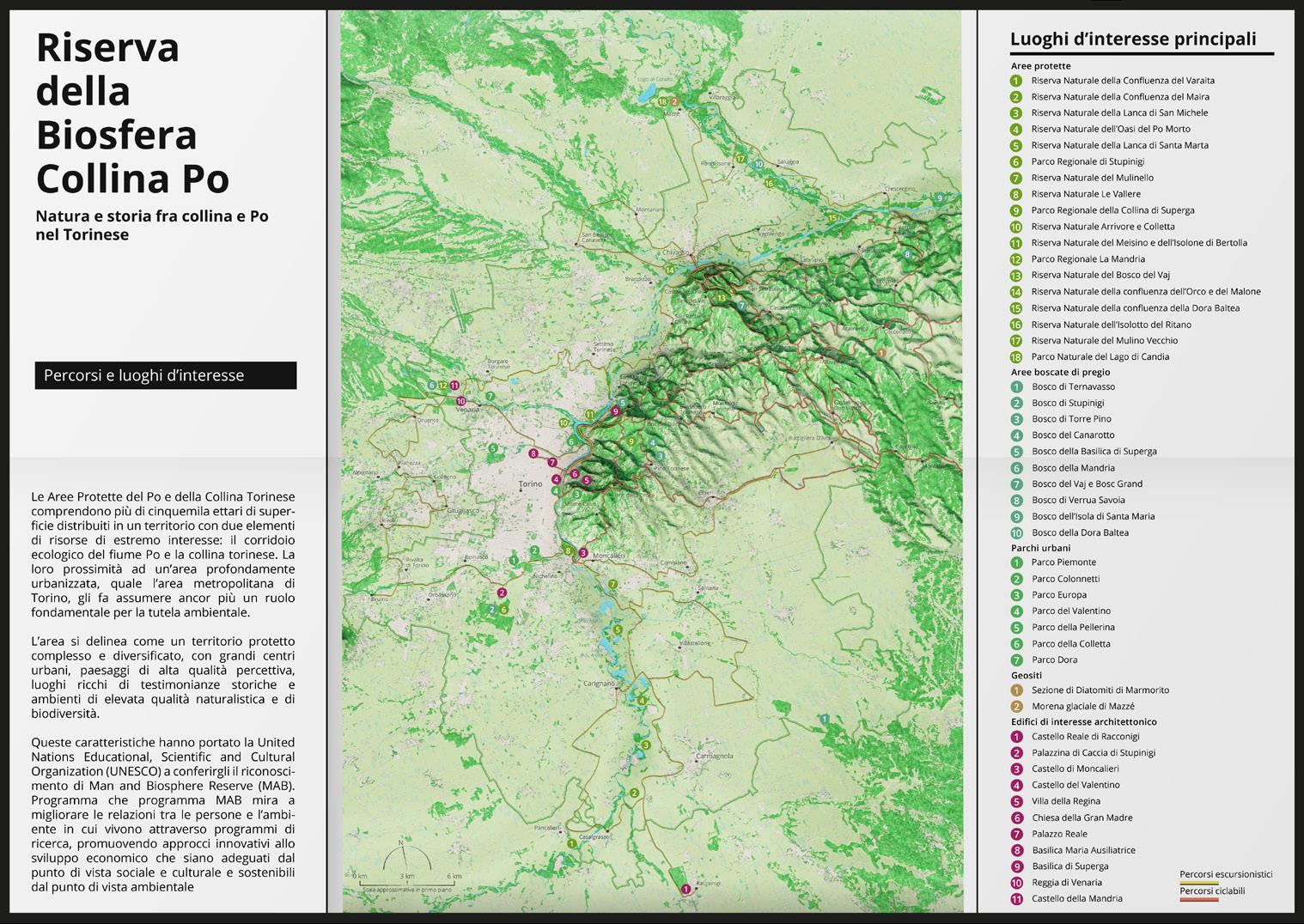Click 'Riserva Naturale del Mulino Vecchio' legend text
Viewport: 1304px width, 924px height.
(x=1104, y=341)
